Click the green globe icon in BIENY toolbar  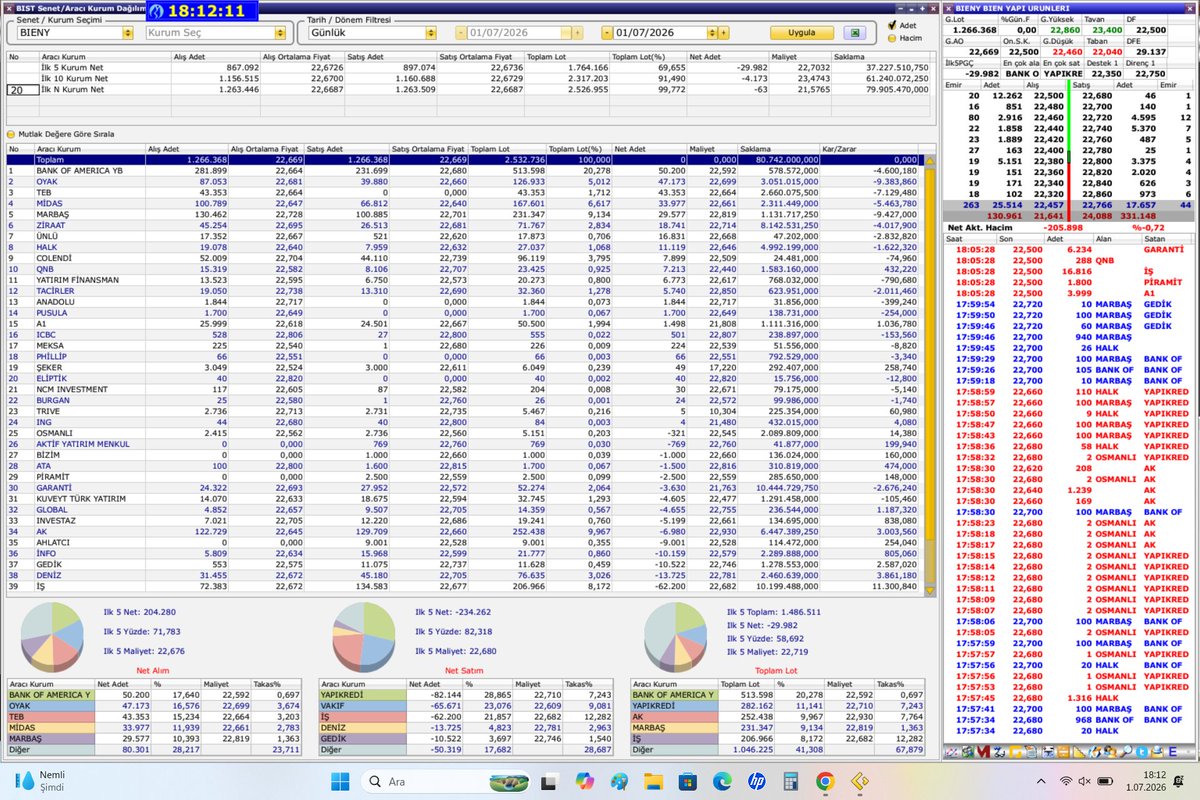pyautogui.click(x=967, y=751)
